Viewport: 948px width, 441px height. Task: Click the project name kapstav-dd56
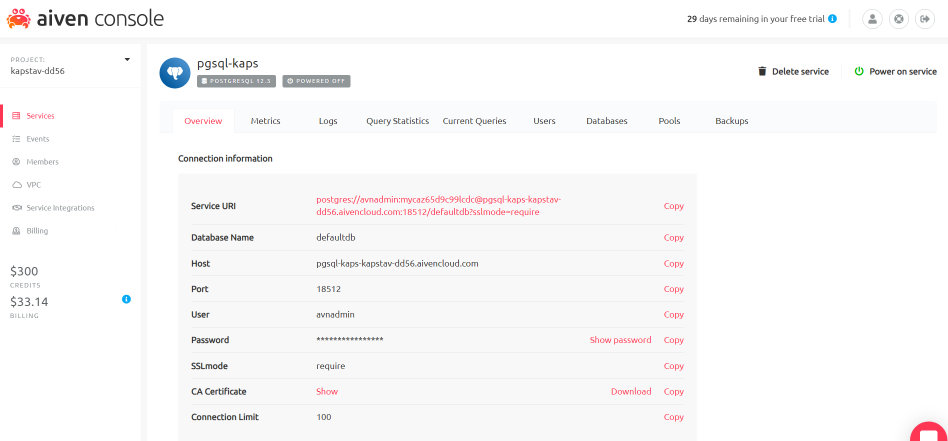click(x=37, y=70)
